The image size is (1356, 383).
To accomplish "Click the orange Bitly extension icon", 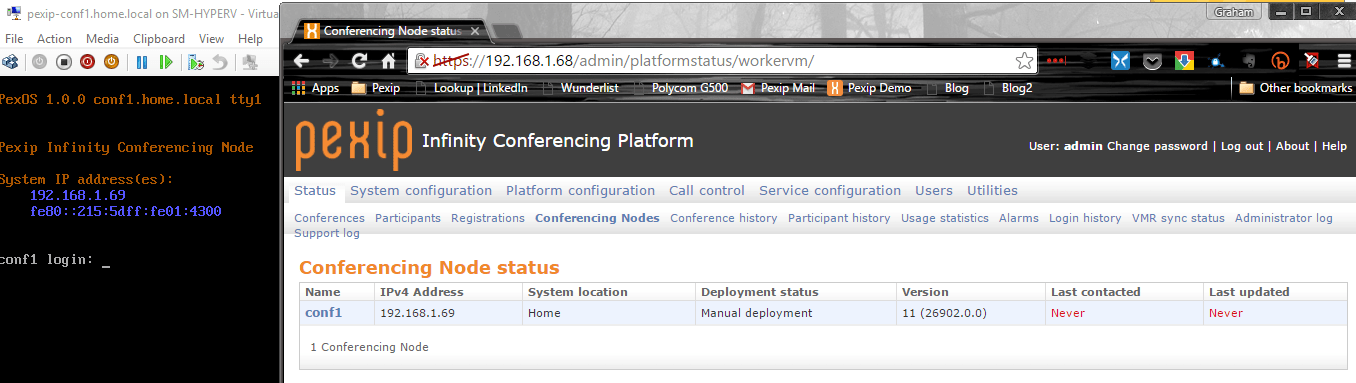I will coord(1279,61).
